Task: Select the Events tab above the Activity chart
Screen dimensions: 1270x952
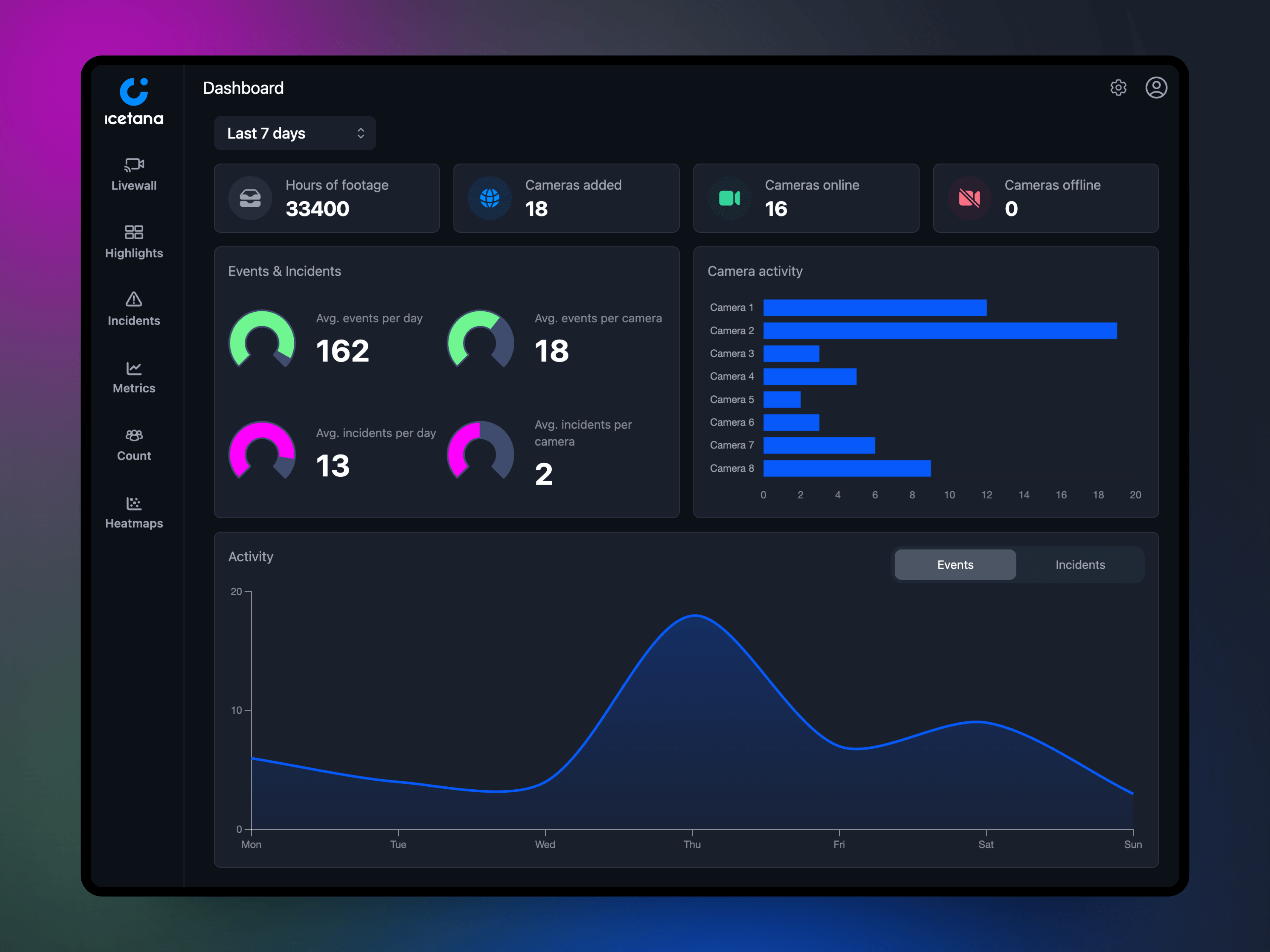Action: pyautogui.click(x=955, y=565)
